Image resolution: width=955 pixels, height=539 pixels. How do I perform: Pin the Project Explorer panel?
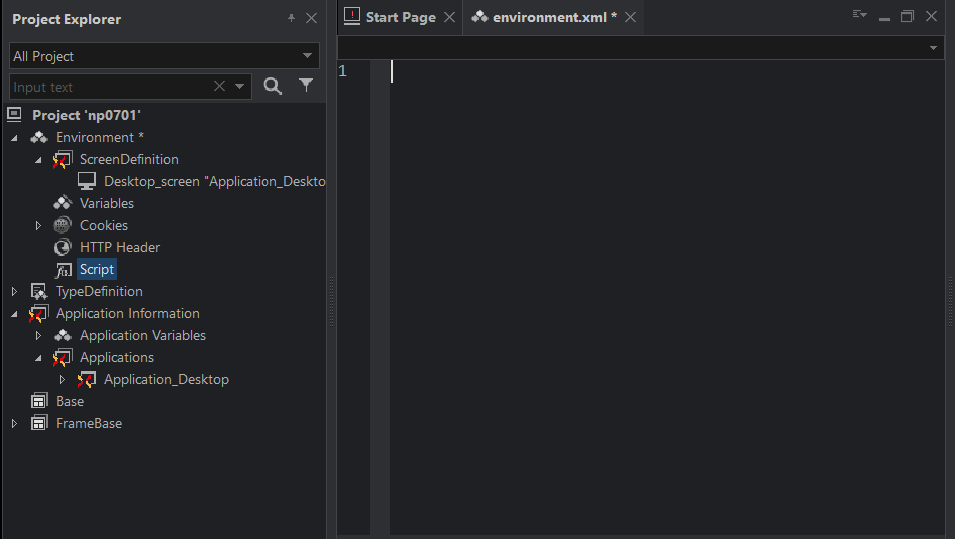pos(291,18)
